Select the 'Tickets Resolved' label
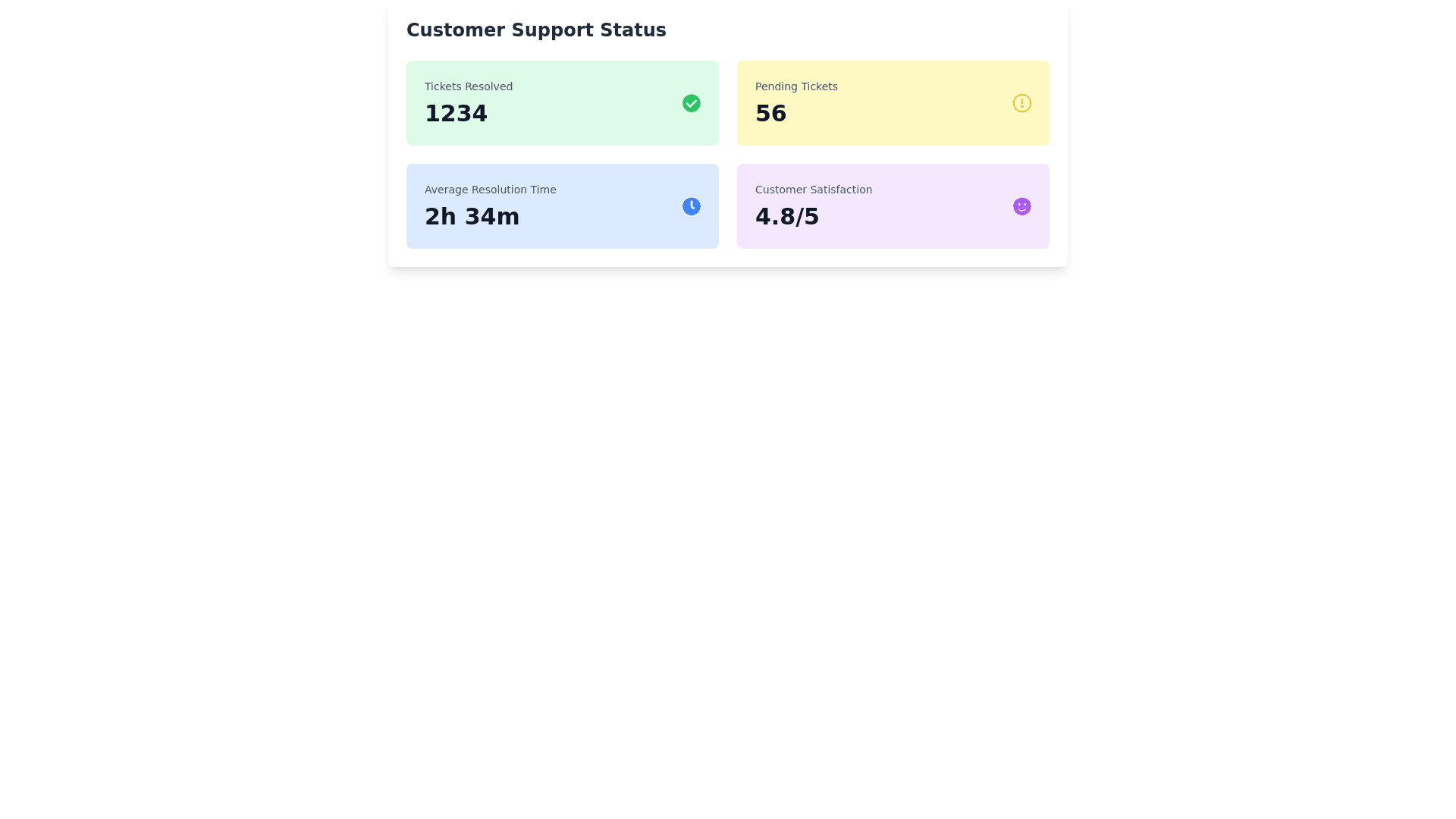The height and width of the screenshot is (819, 1456). (x=468, y=86)
